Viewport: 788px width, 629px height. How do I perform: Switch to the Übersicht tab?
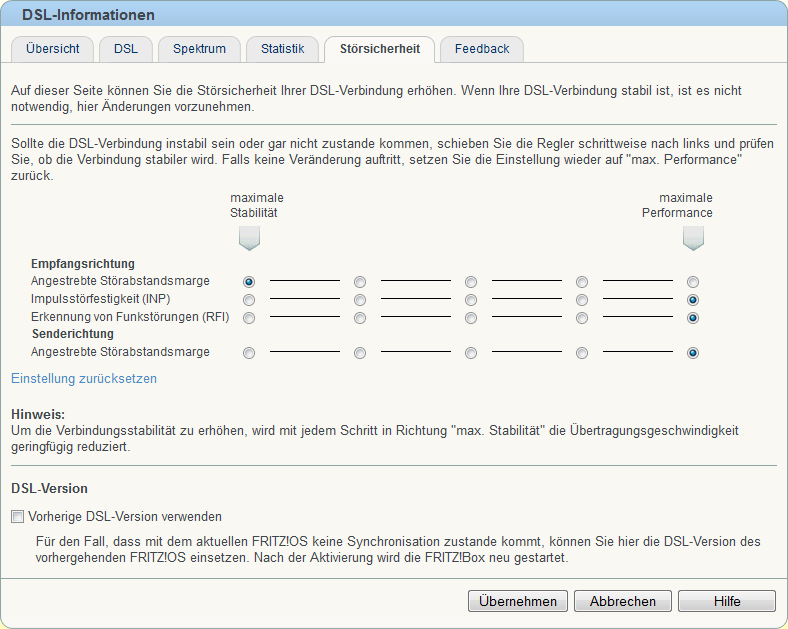click(x=52, y=49)
